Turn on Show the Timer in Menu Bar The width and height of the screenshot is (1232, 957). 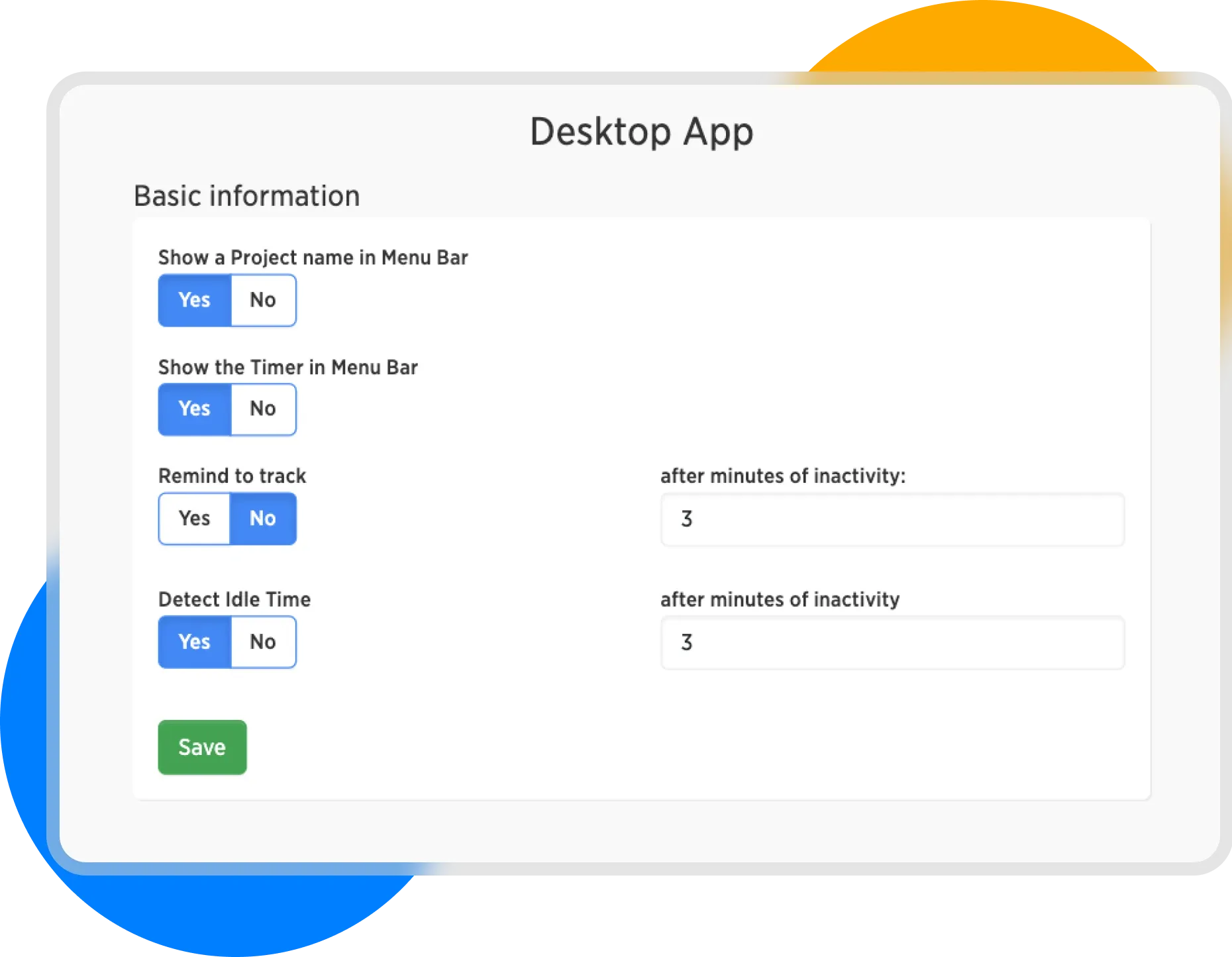click(x=194, y=409)
